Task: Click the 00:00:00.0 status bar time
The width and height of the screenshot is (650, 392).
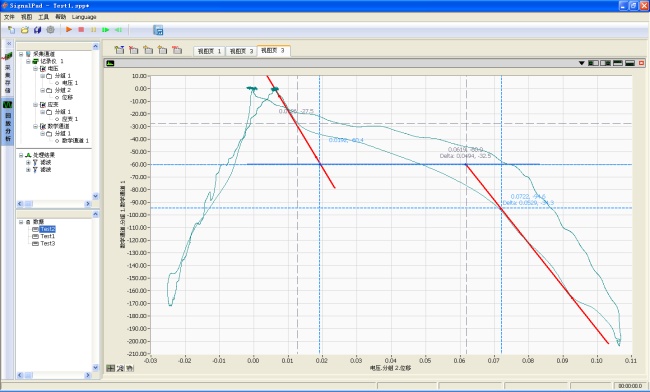Action: point(630,386)
